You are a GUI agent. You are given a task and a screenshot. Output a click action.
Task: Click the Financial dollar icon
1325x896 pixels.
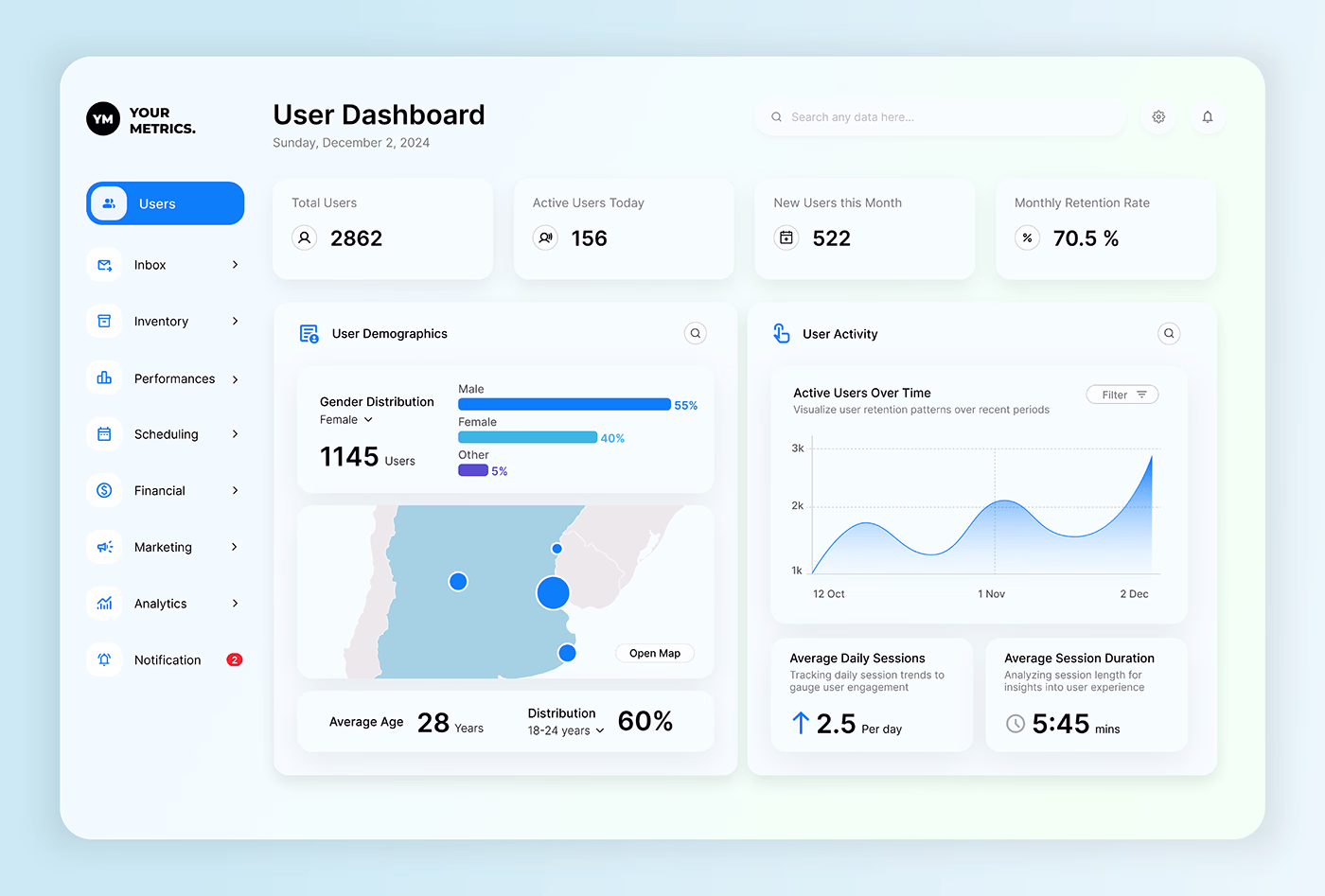[x=103, y=490]
